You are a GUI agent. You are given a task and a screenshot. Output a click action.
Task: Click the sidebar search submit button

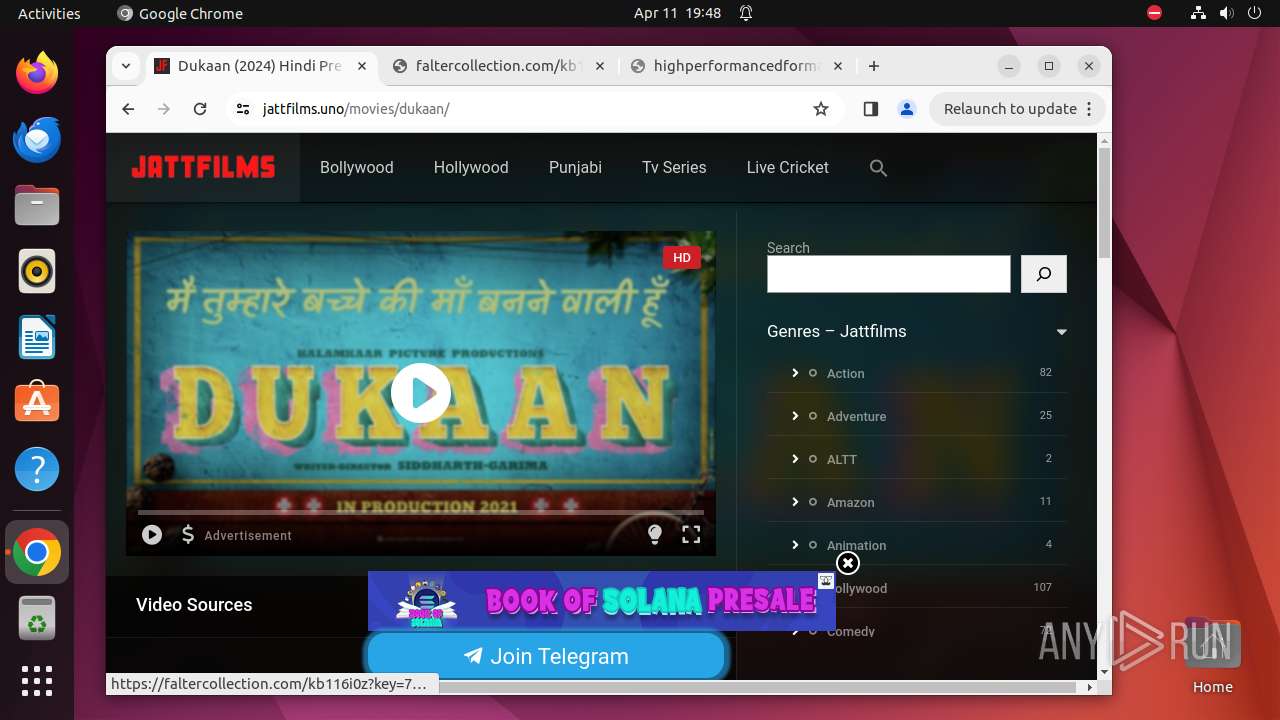click(x=1044, y=274)
